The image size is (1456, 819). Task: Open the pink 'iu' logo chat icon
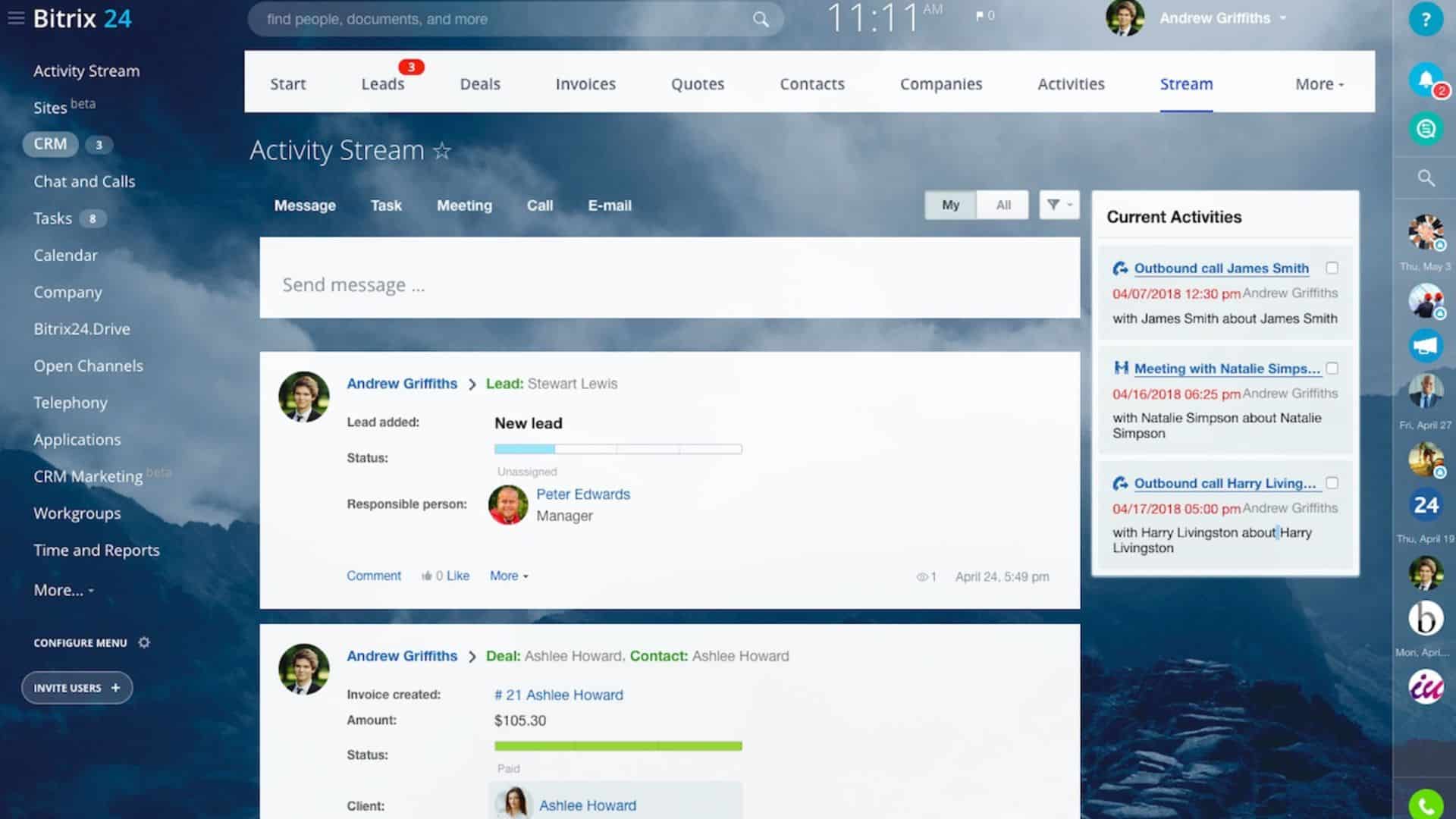1426,687
